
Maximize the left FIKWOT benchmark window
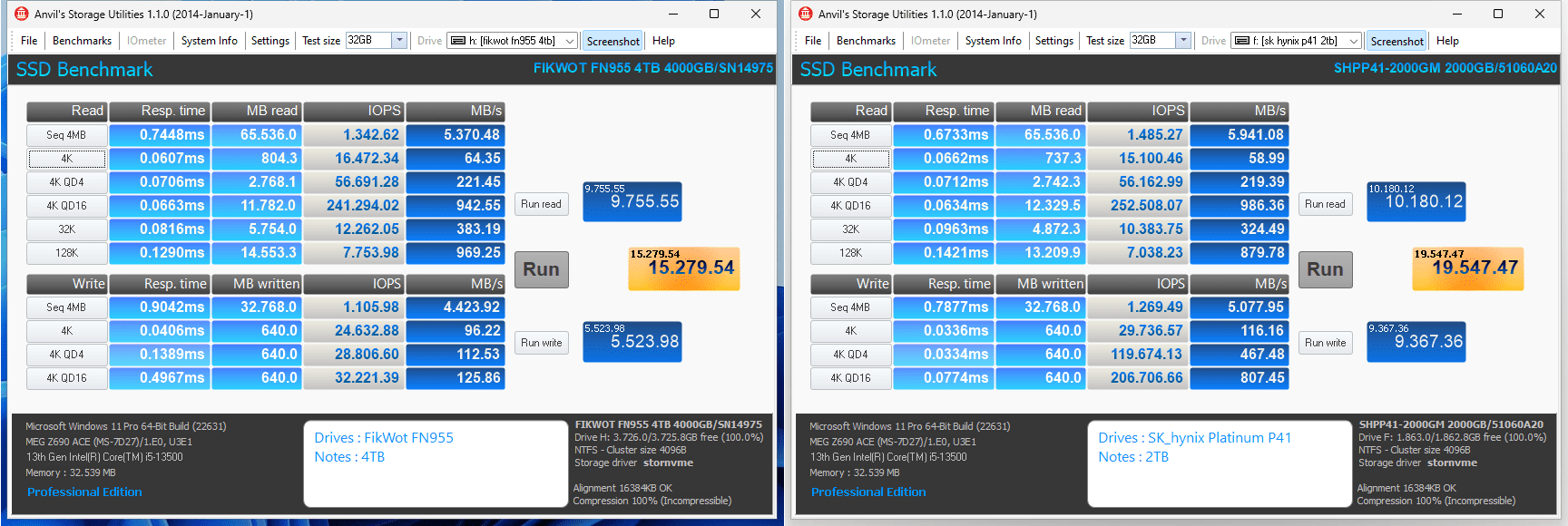[x=714, y=14]
